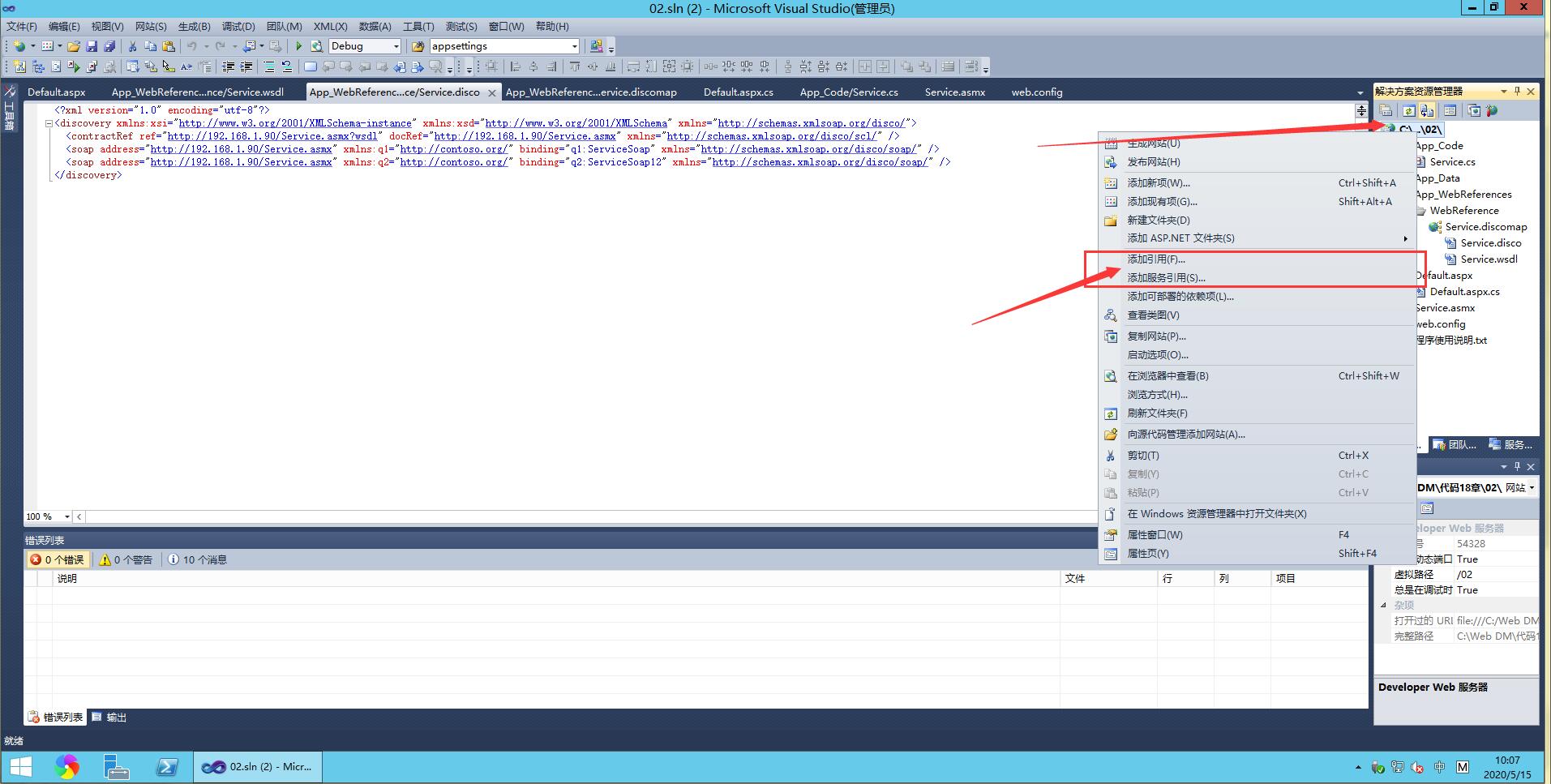Switch to the Default.aspx tab

[57, 92]
